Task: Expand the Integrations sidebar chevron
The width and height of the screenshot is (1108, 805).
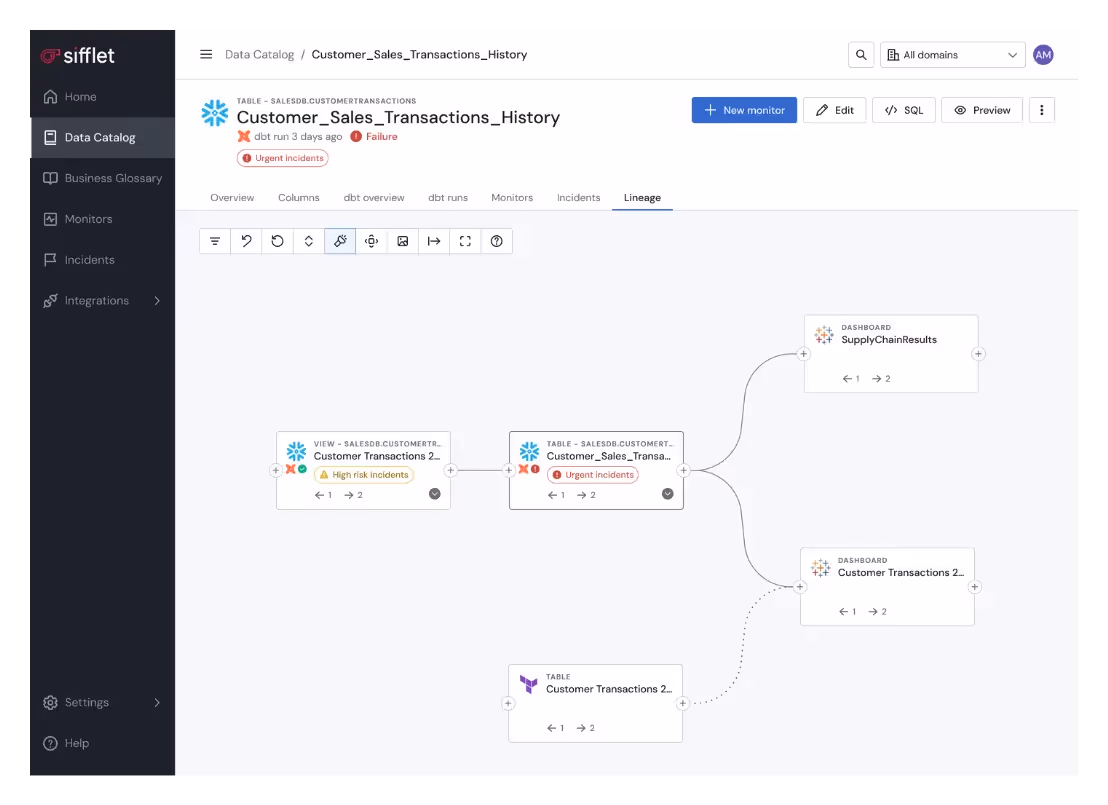Action: pos(157,300)
